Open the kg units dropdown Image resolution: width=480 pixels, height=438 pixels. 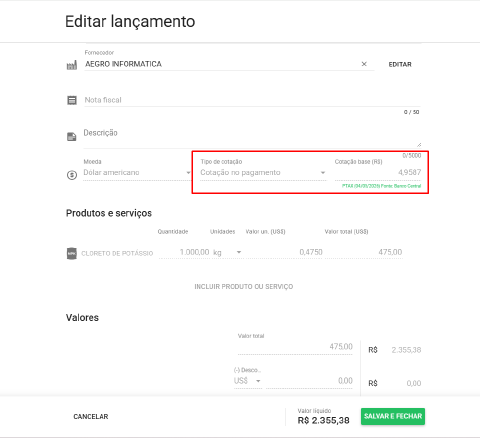coord(227,252)
